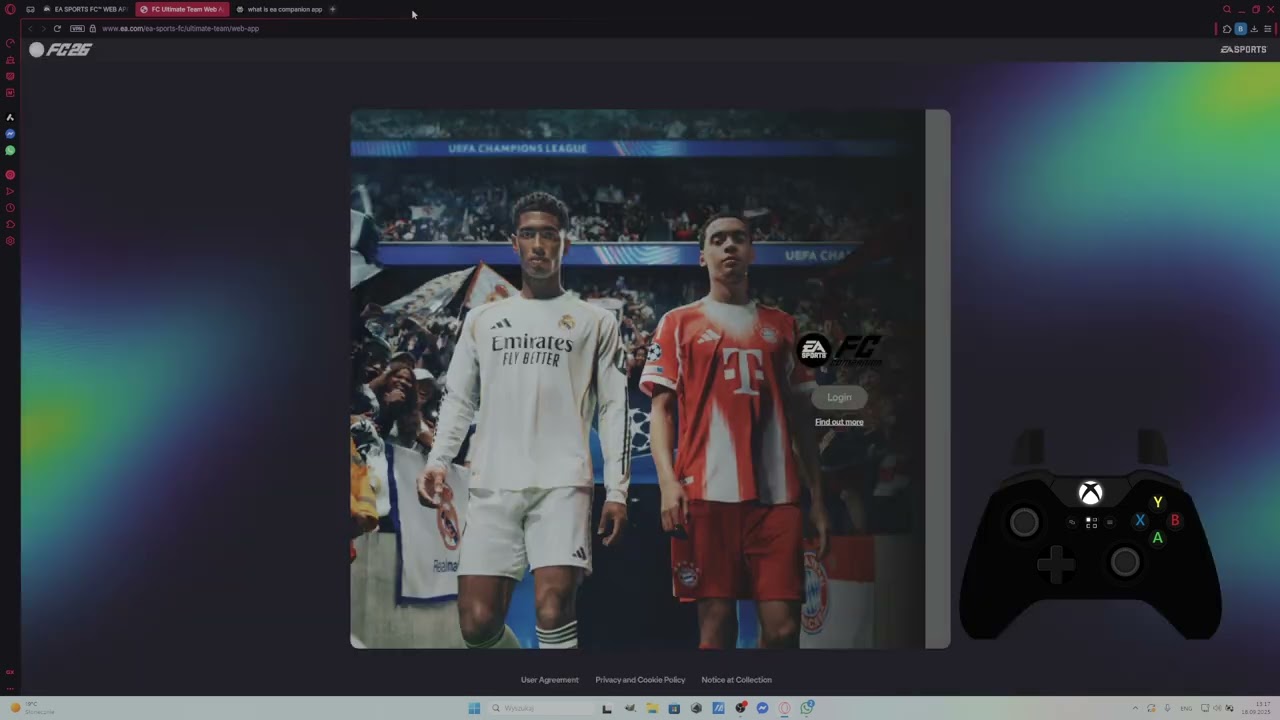Open browser easy setup menu icon

pyautogui.click(x=1267, y=28)
